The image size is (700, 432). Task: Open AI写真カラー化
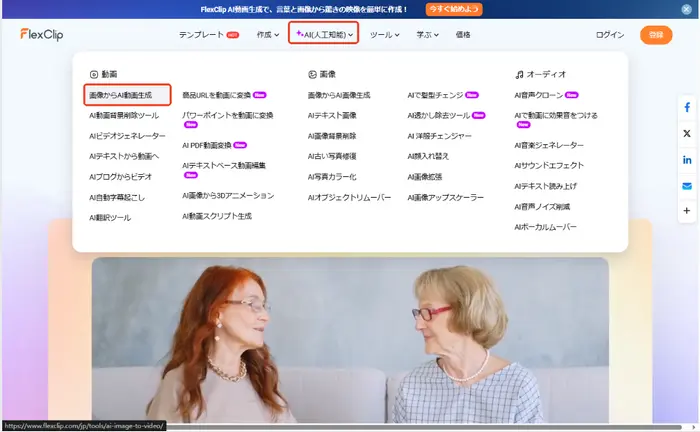pyautogui.click(x=332, y=177)
